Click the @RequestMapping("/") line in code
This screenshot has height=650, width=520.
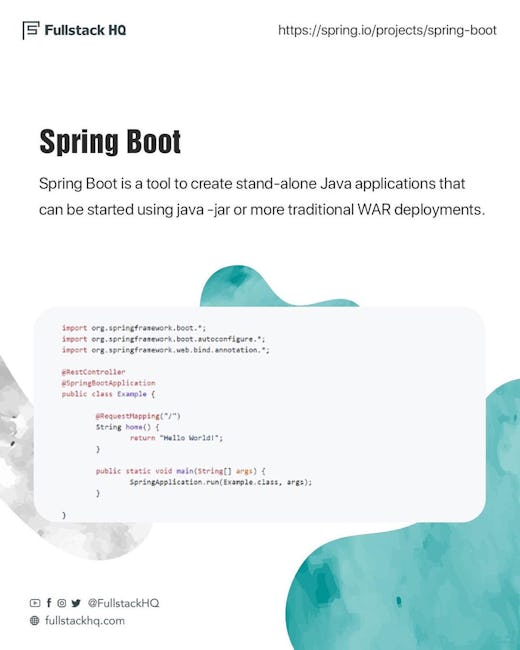[138, 416]
